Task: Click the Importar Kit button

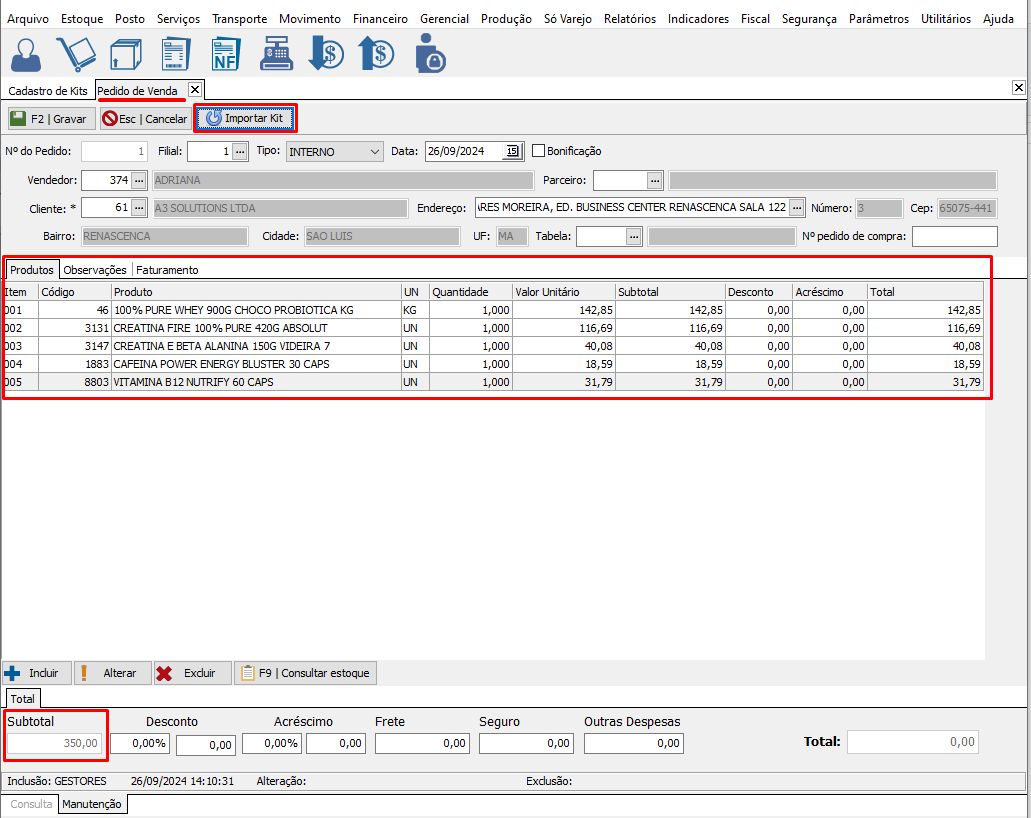Action: pyautogui.click(x=245, y=119)
